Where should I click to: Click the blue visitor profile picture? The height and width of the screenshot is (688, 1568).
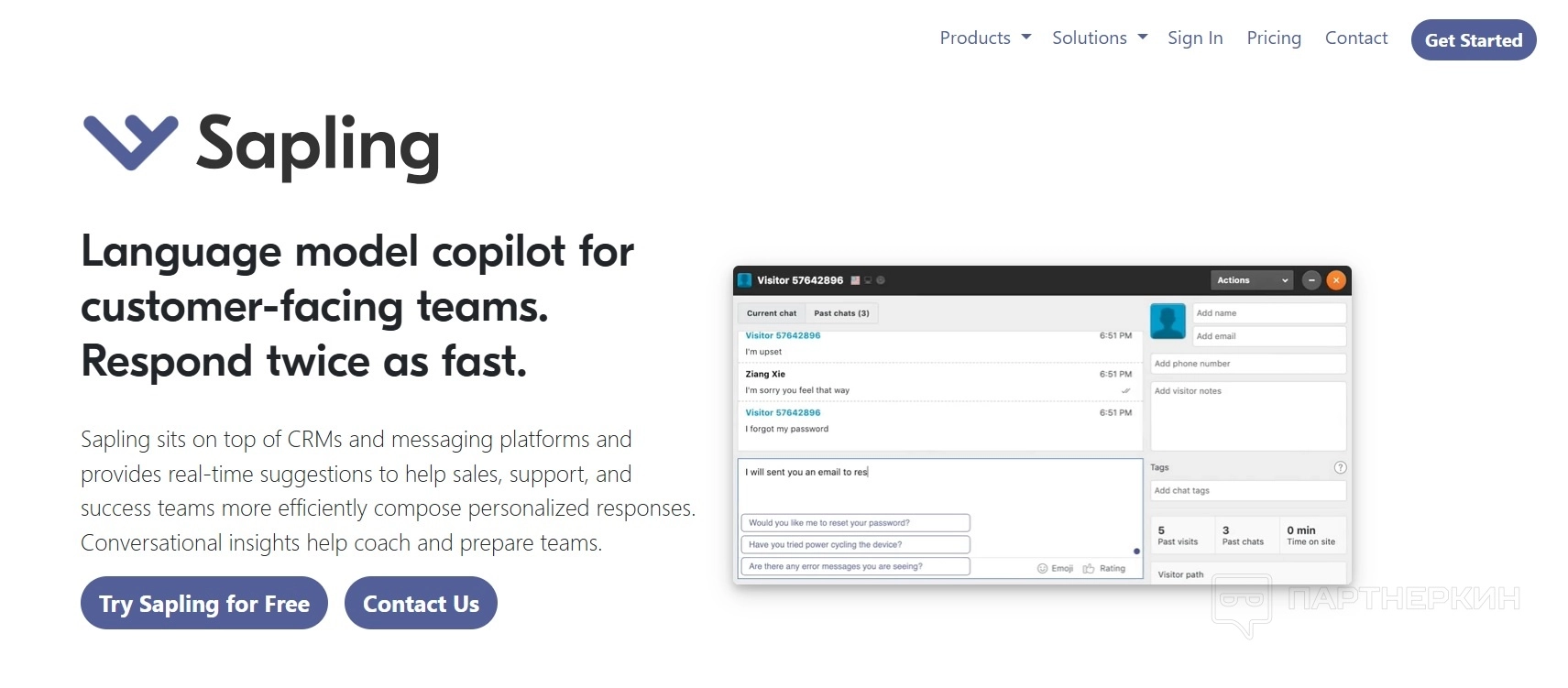(1168, 322)
